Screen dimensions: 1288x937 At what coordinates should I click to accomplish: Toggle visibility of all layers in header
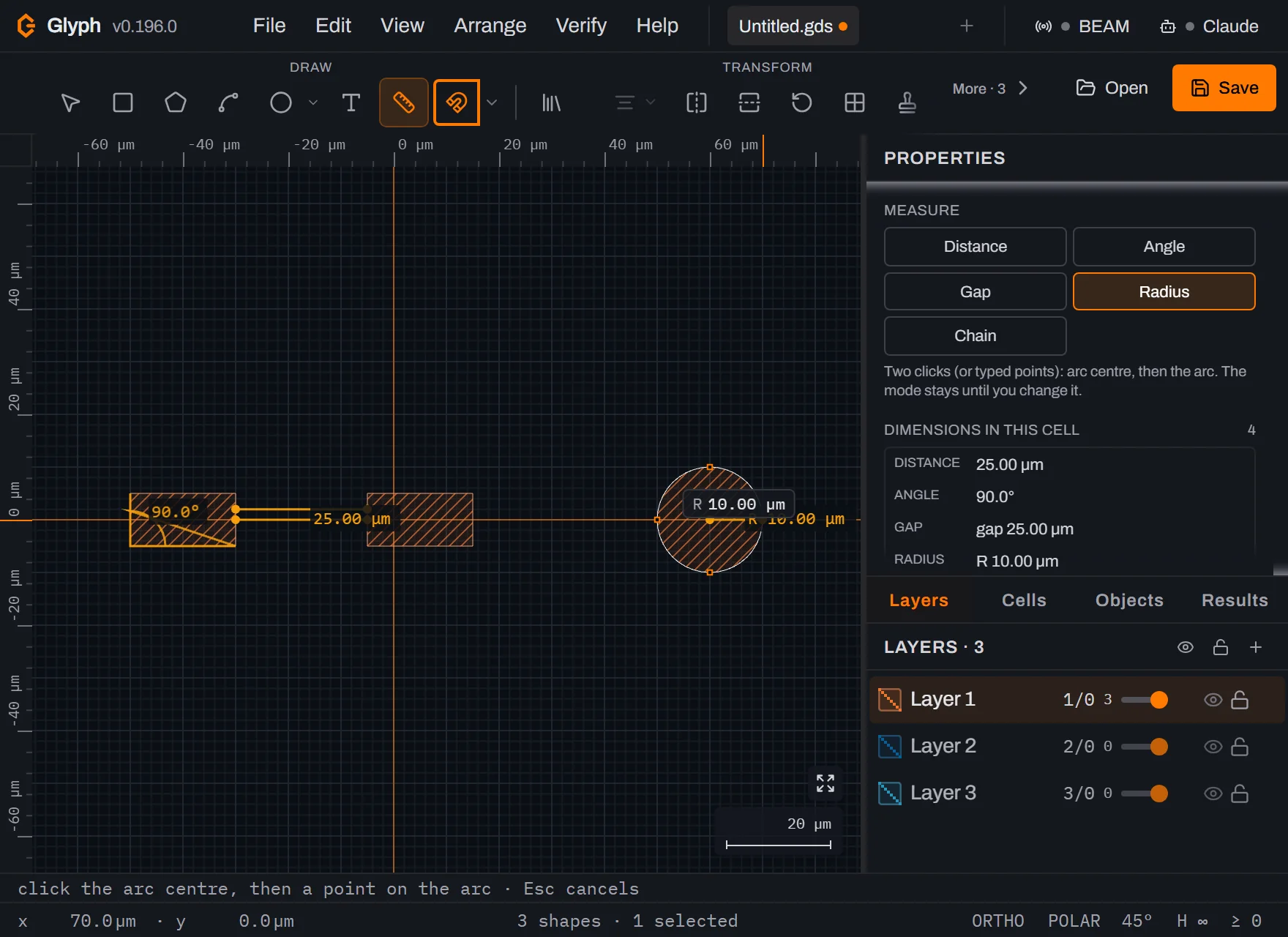click(1186, 647)
